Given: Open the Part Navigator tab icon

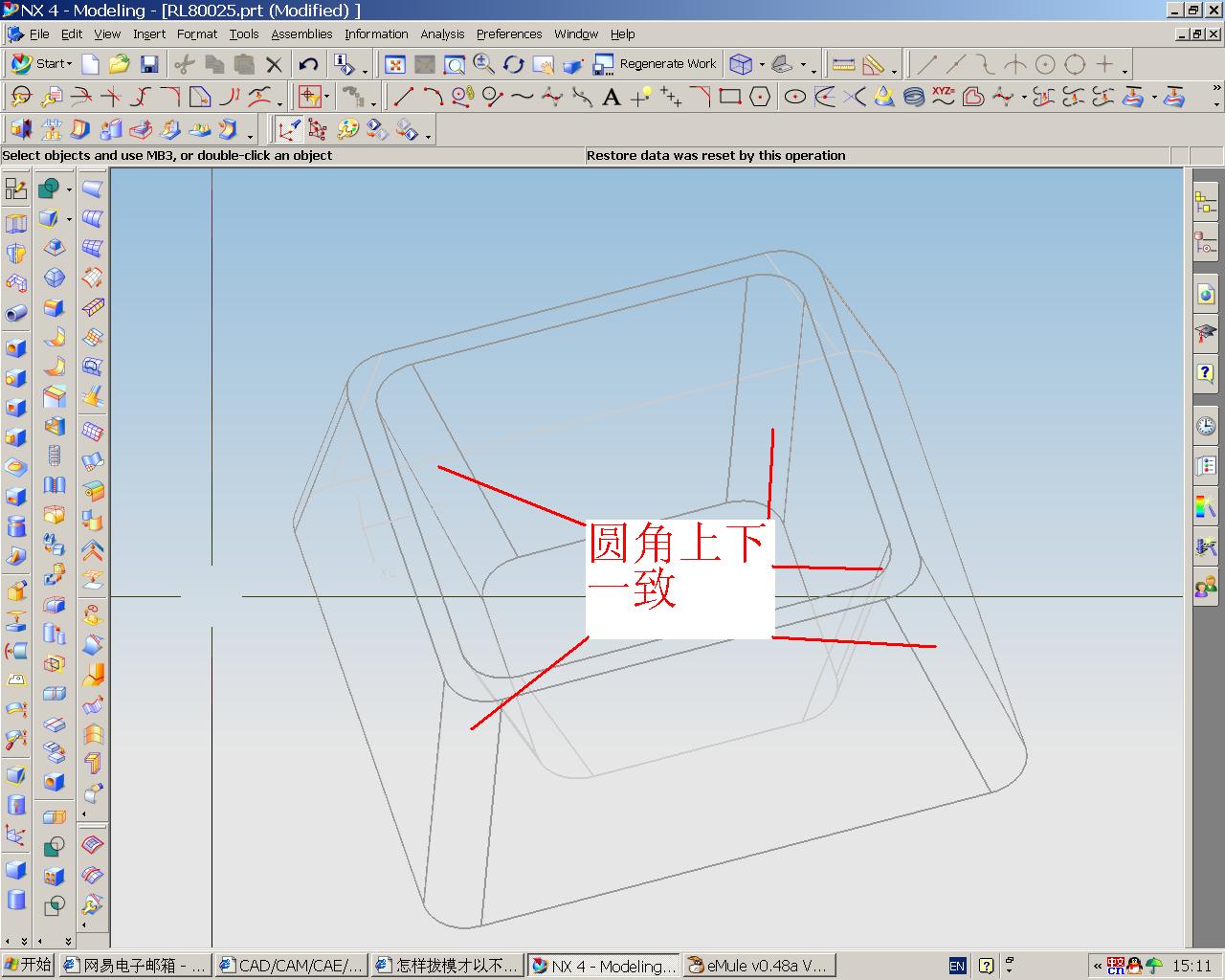Looking at the screenshot, I should [1206, 244].
